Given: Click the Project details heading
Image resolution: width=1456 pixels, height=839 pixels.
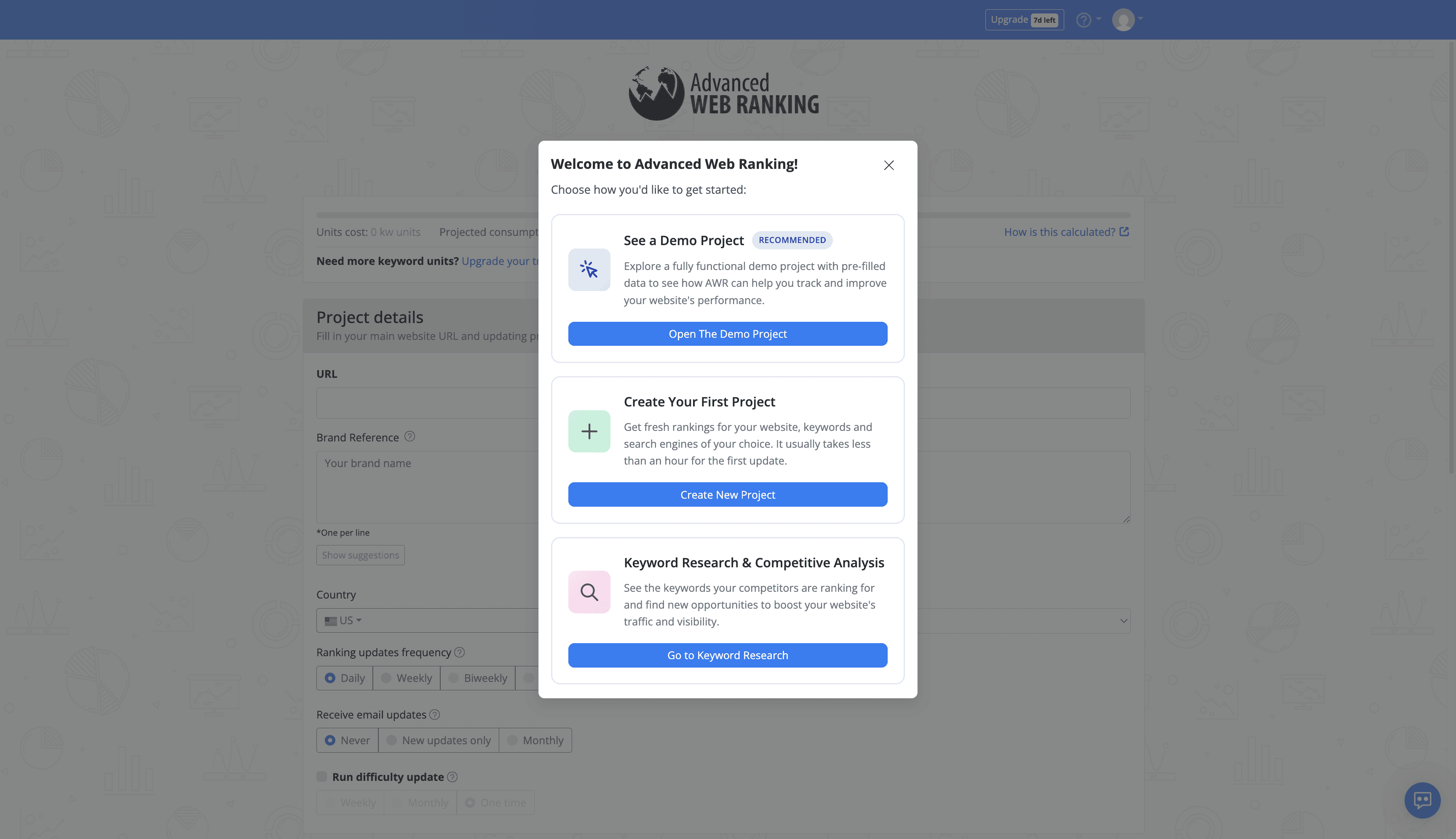Looking at the screenshot, I should (369, 317).
